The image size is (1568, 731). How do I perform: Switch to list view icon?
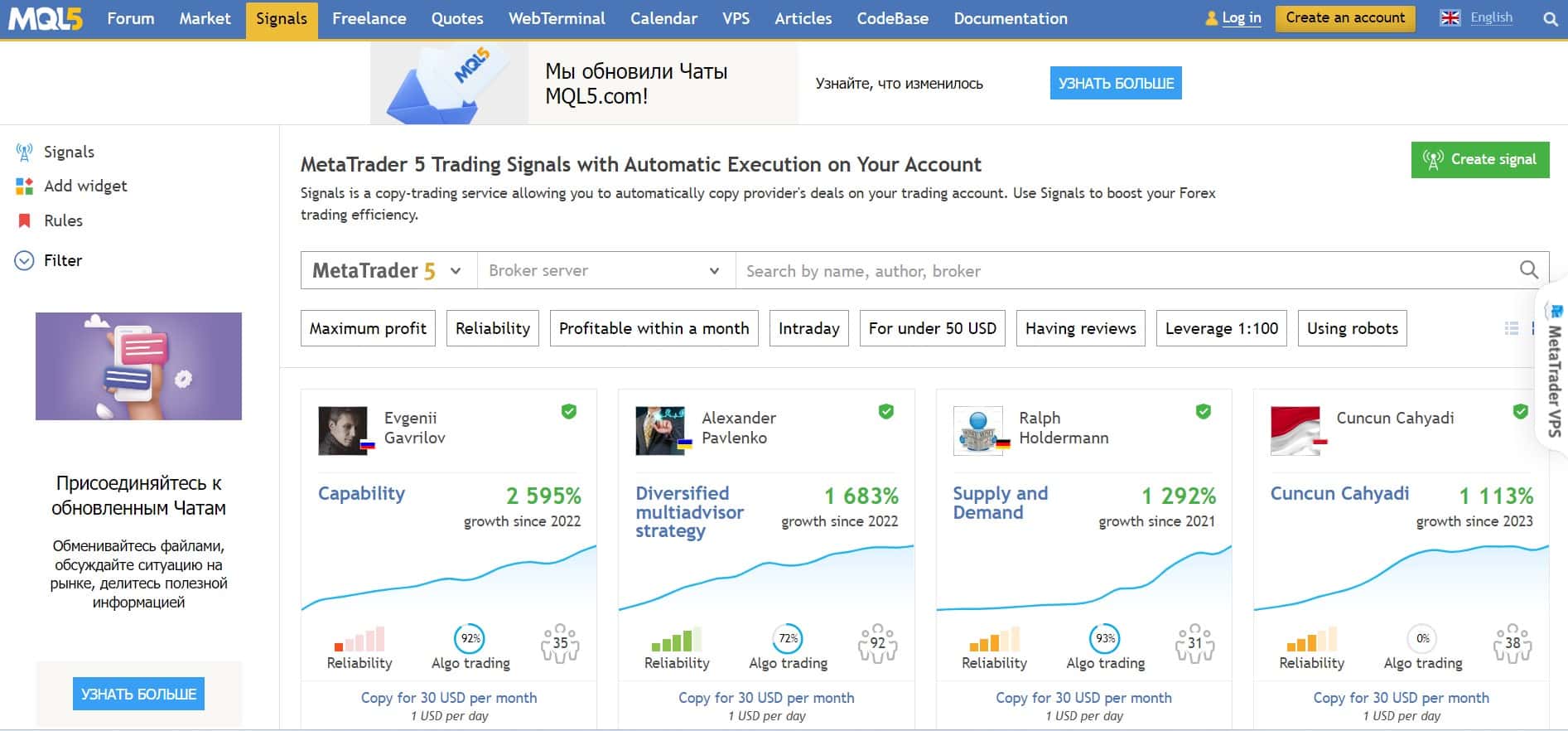(1512, 328)
